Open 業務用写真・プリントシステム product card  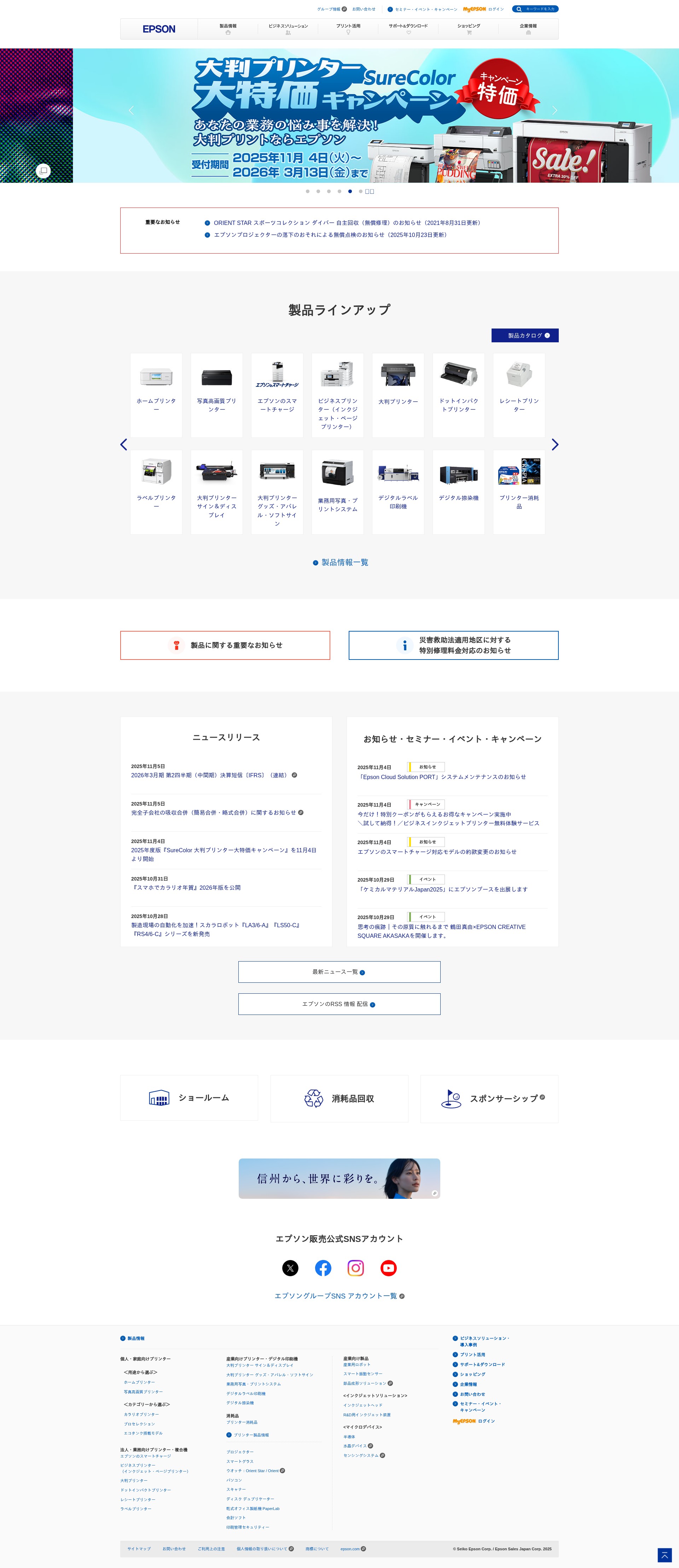coord(337,492)
